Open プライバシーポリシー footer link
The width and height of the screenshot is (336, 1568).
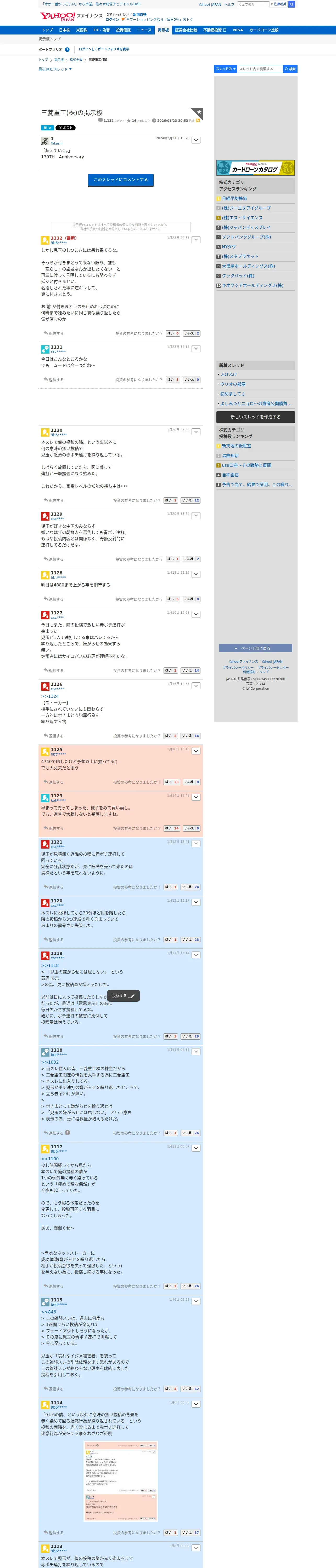(x=238, y=668)
